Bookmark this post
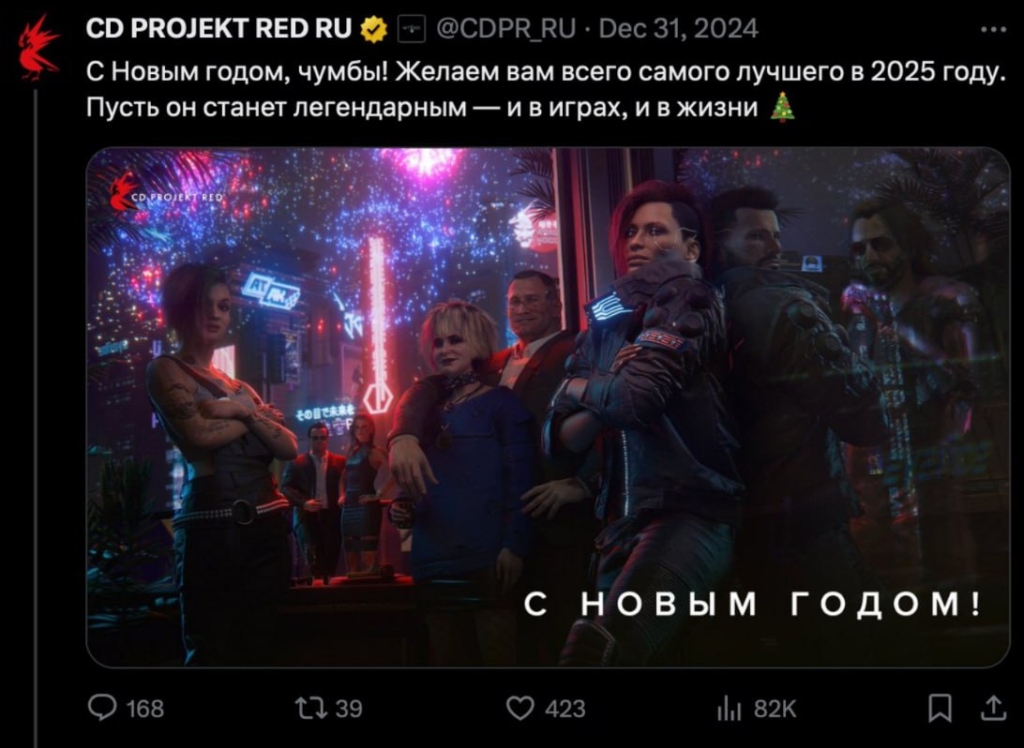Screen dimensions: 1024x748 tap(940, 708)
